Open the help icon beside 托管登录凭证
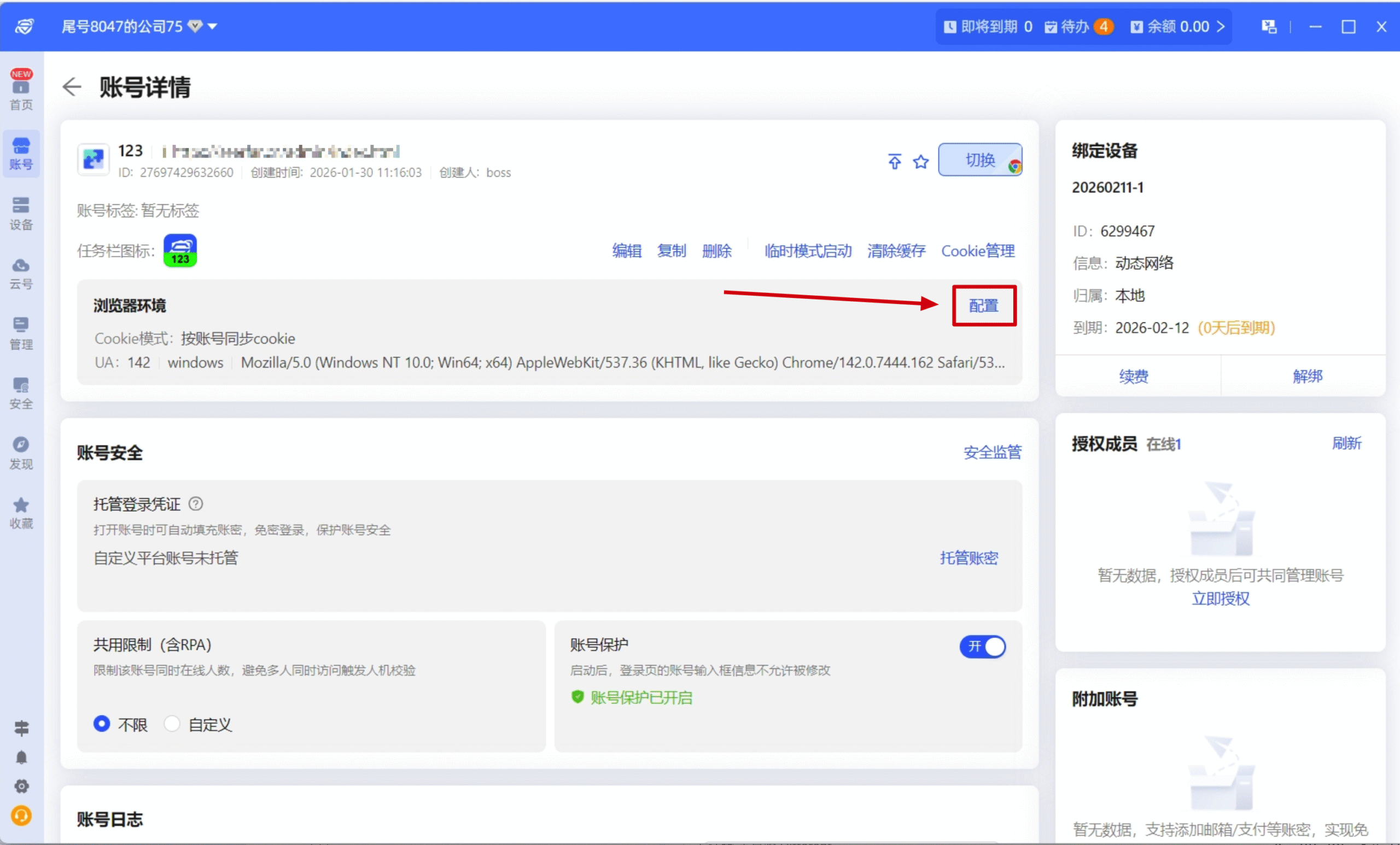The image size is (1400, 845). [196, 504]
